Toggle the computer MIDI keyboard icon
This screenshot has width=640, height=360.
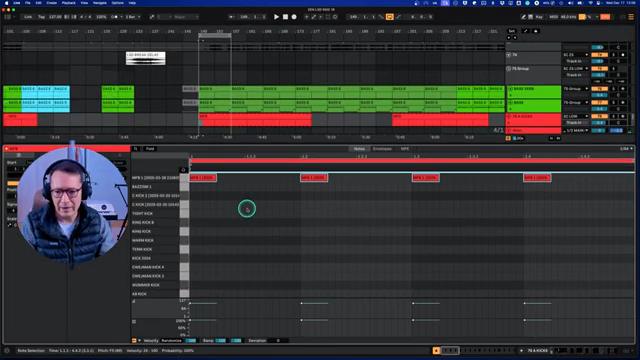(531, 17)
